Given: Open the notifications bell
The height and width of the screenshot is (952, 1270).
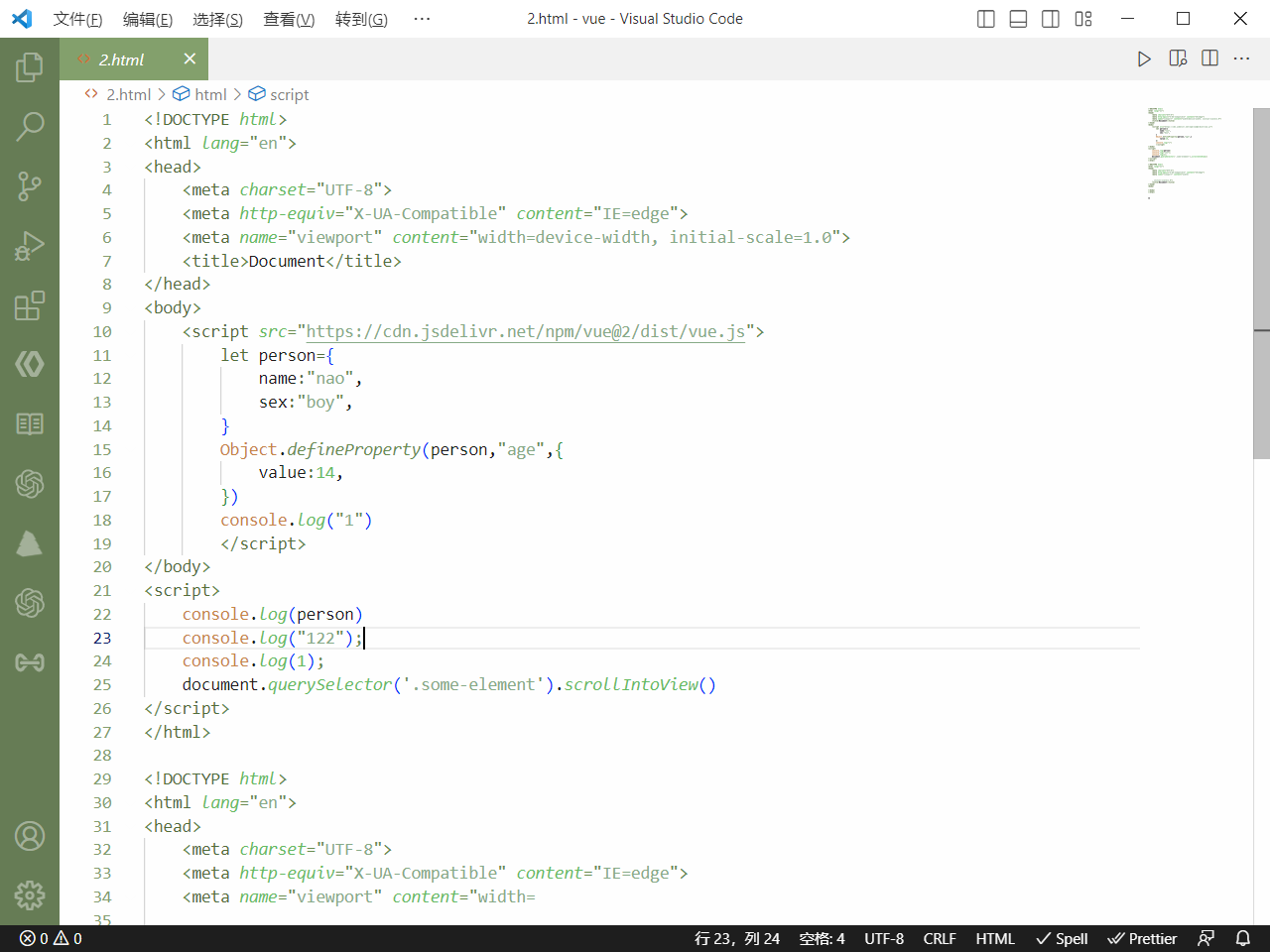Looking at the screenshot, I should point(1242,938).
